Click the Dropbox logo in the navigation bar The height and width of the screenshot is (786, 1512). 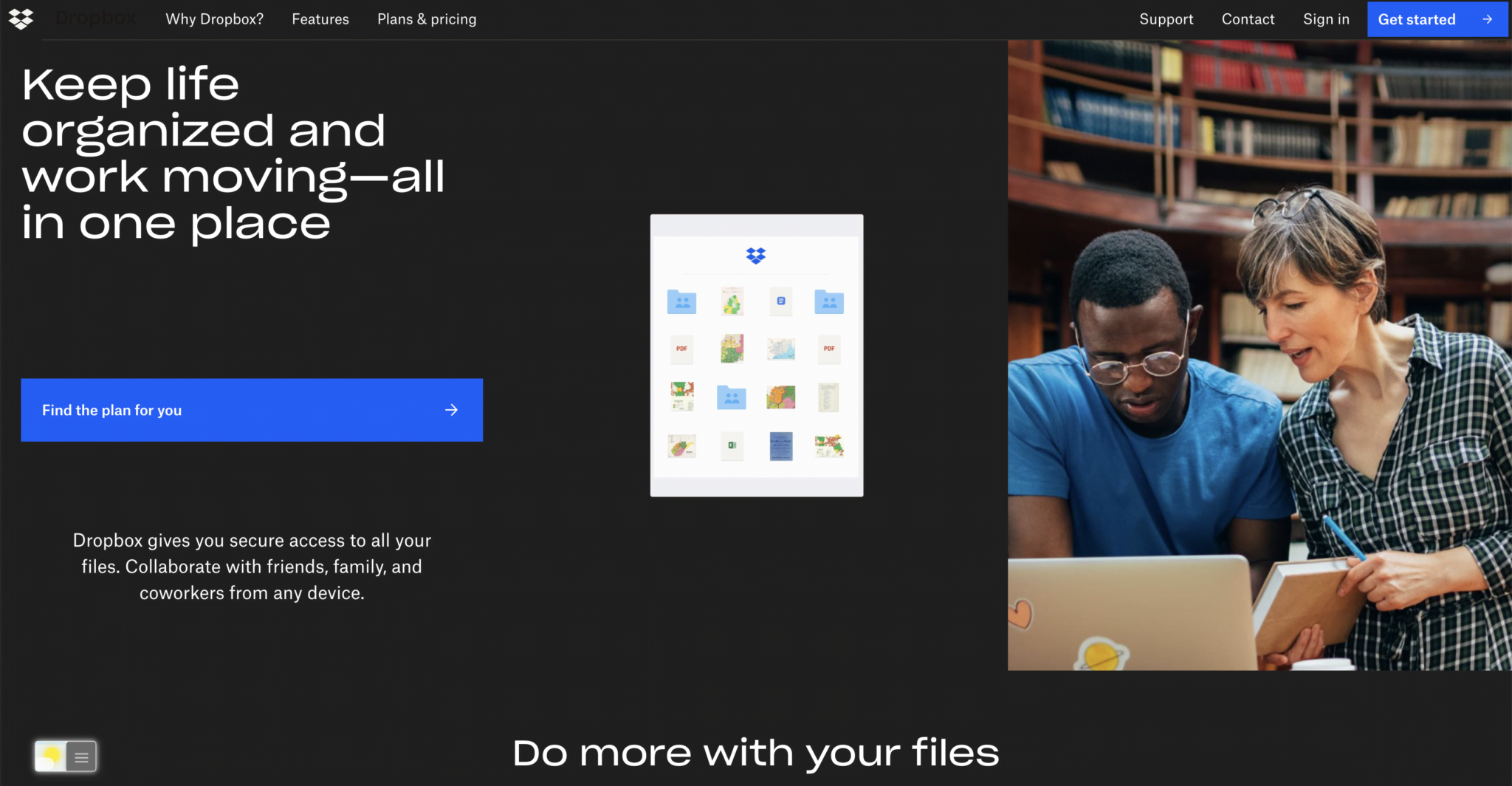(x=21, y=18)
